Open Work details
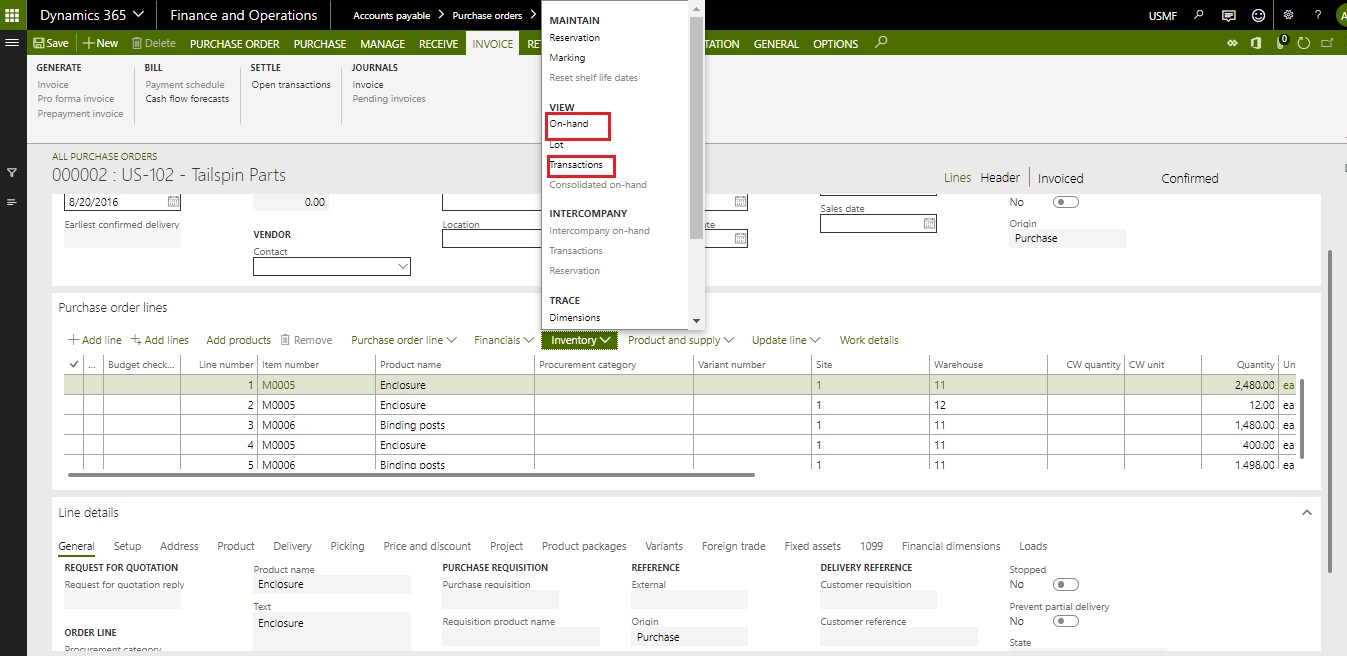 (x=869, y=340)
